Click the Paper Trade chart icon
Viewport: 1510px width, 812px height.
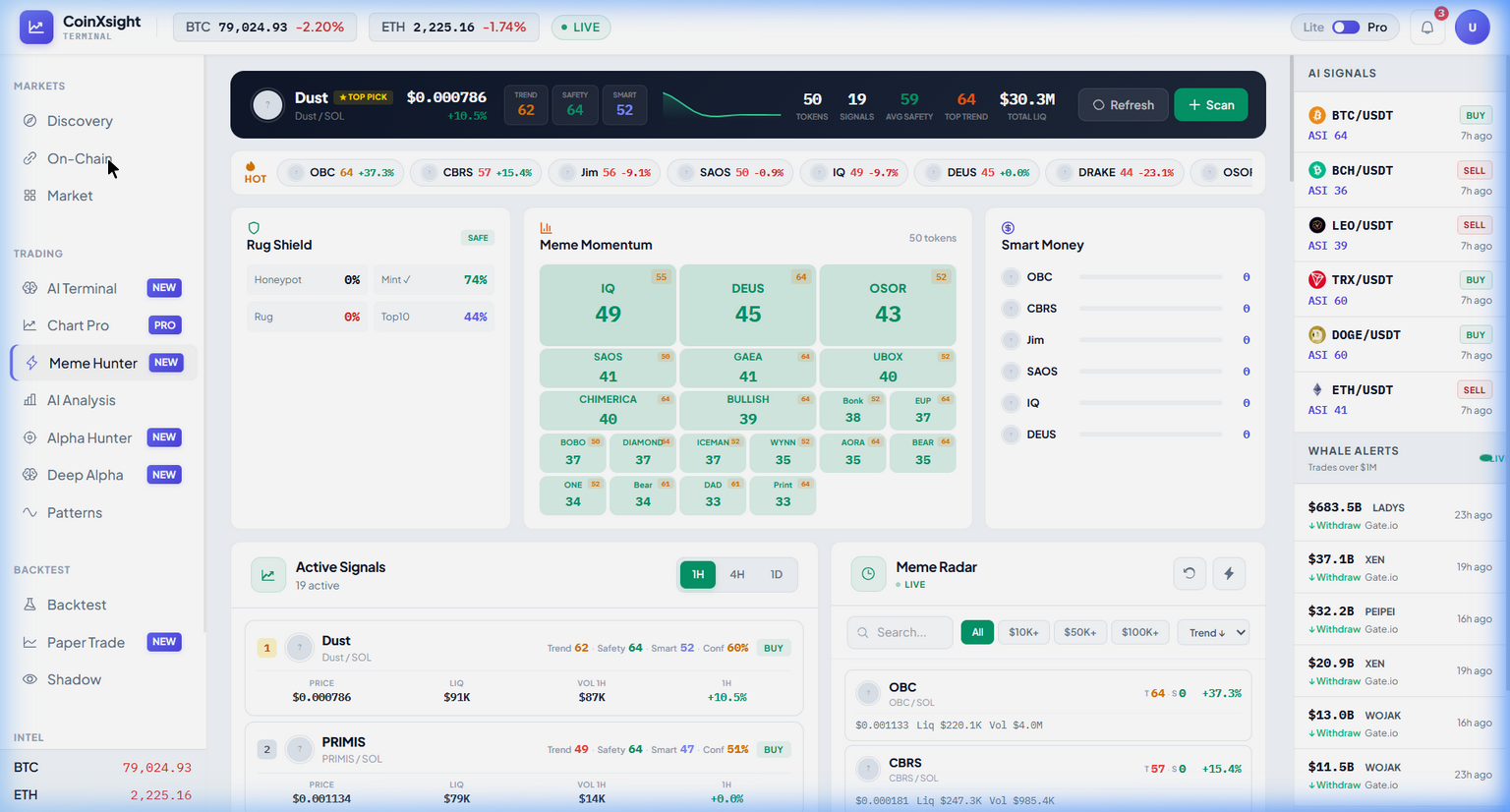point(29,642)
